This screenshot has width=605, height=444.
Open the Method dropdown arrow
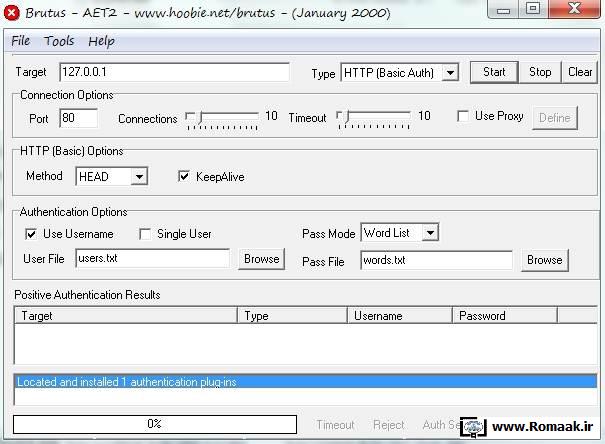point(139,177)
